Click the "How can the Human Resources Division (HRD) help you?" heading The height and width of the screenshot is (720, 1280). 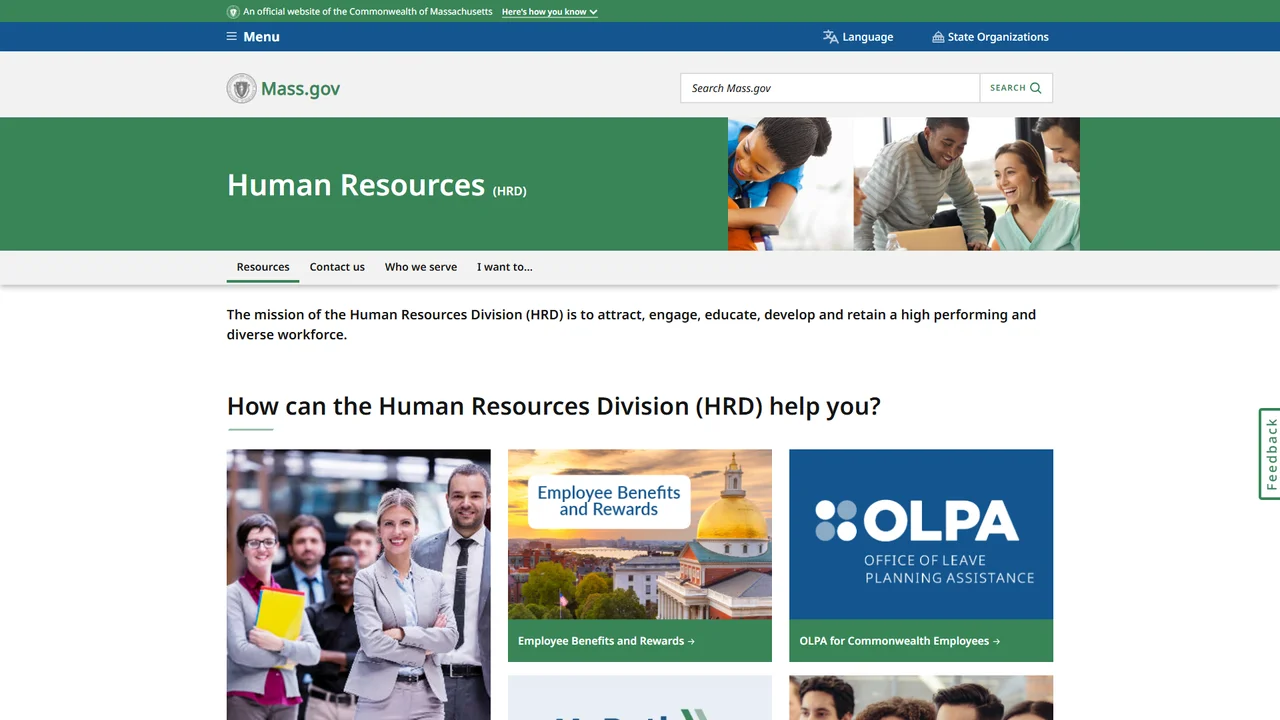click(x=554, y=406)
